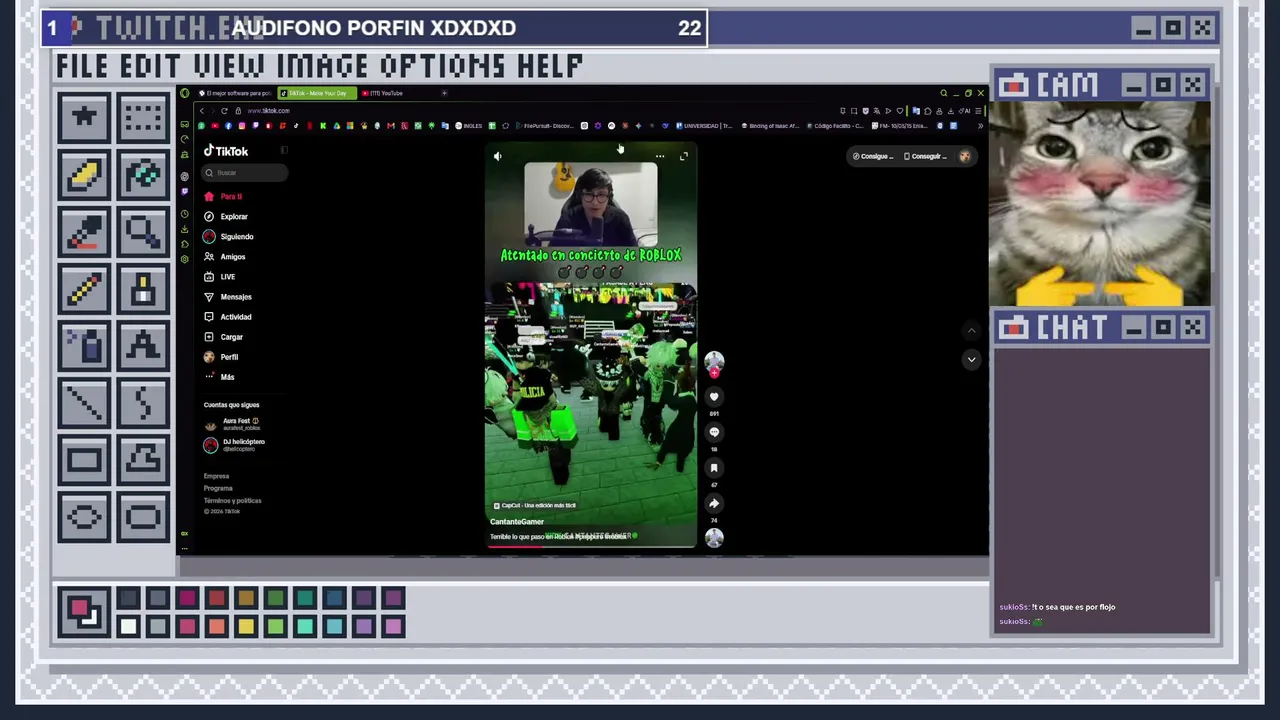The width and height of the screenshot is (1280, 720).
Task: Open the video more options dots
Action: click(x=660, y=156)
